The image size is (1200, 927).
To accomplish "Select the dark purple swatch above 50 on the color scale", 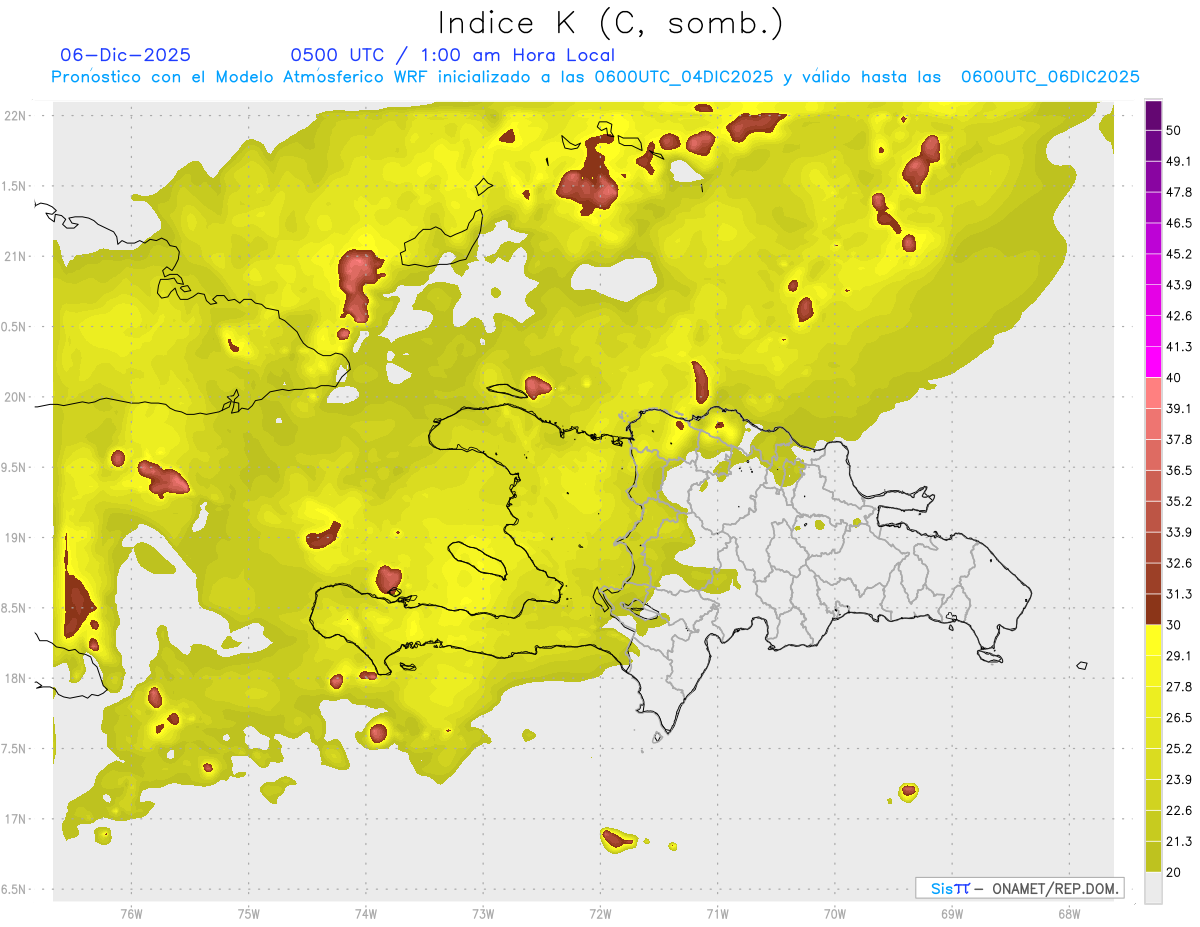I will pyautogui.click(x=1154, y=115).
